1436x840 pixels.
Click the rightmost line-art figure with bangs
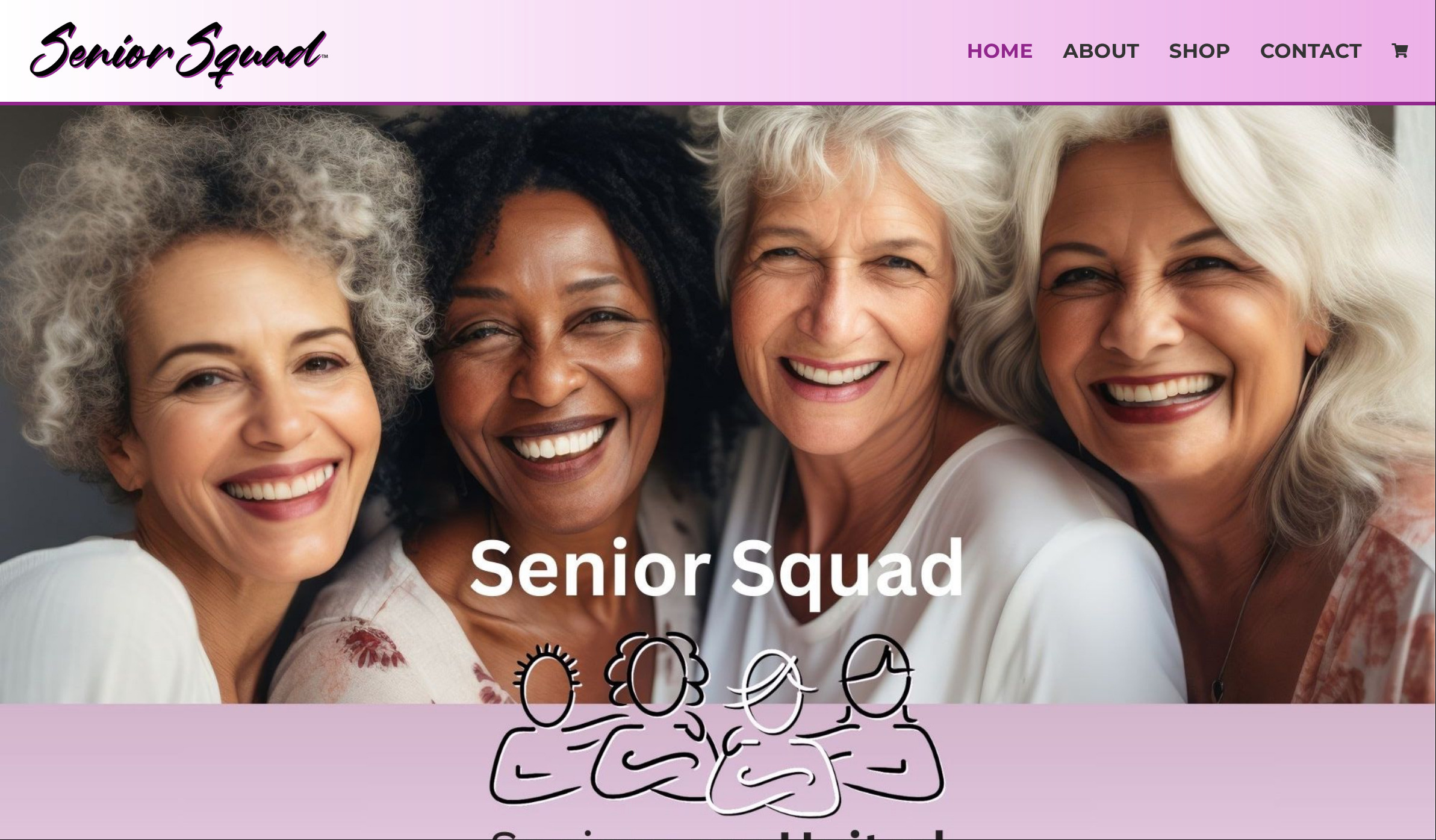point(885,720)
